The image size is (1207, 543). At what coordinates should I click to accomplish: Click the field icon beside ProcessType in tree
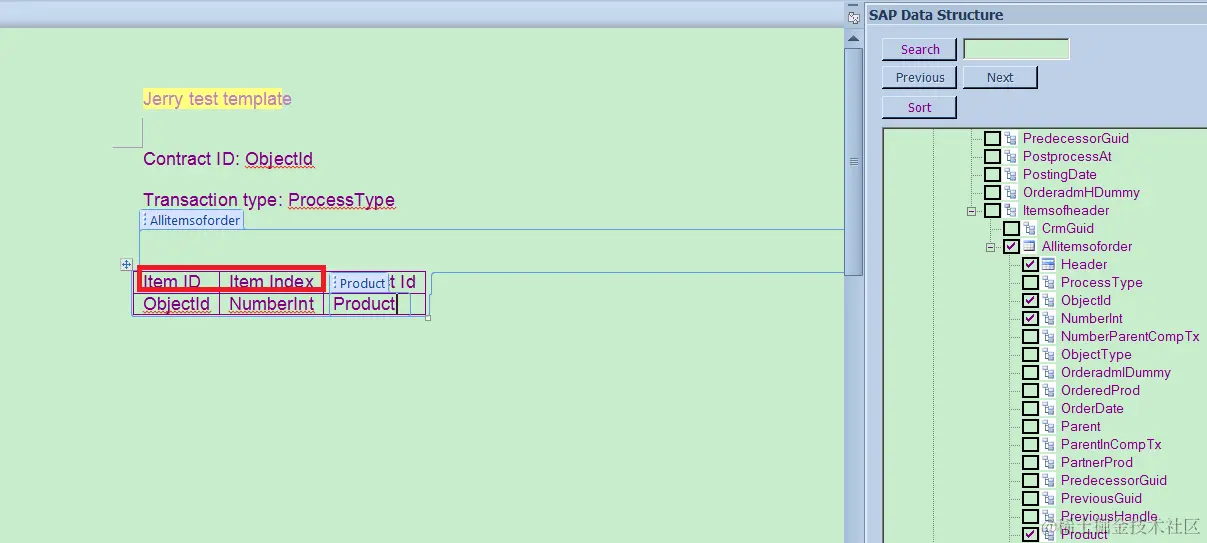click(x=1049, y=282)
